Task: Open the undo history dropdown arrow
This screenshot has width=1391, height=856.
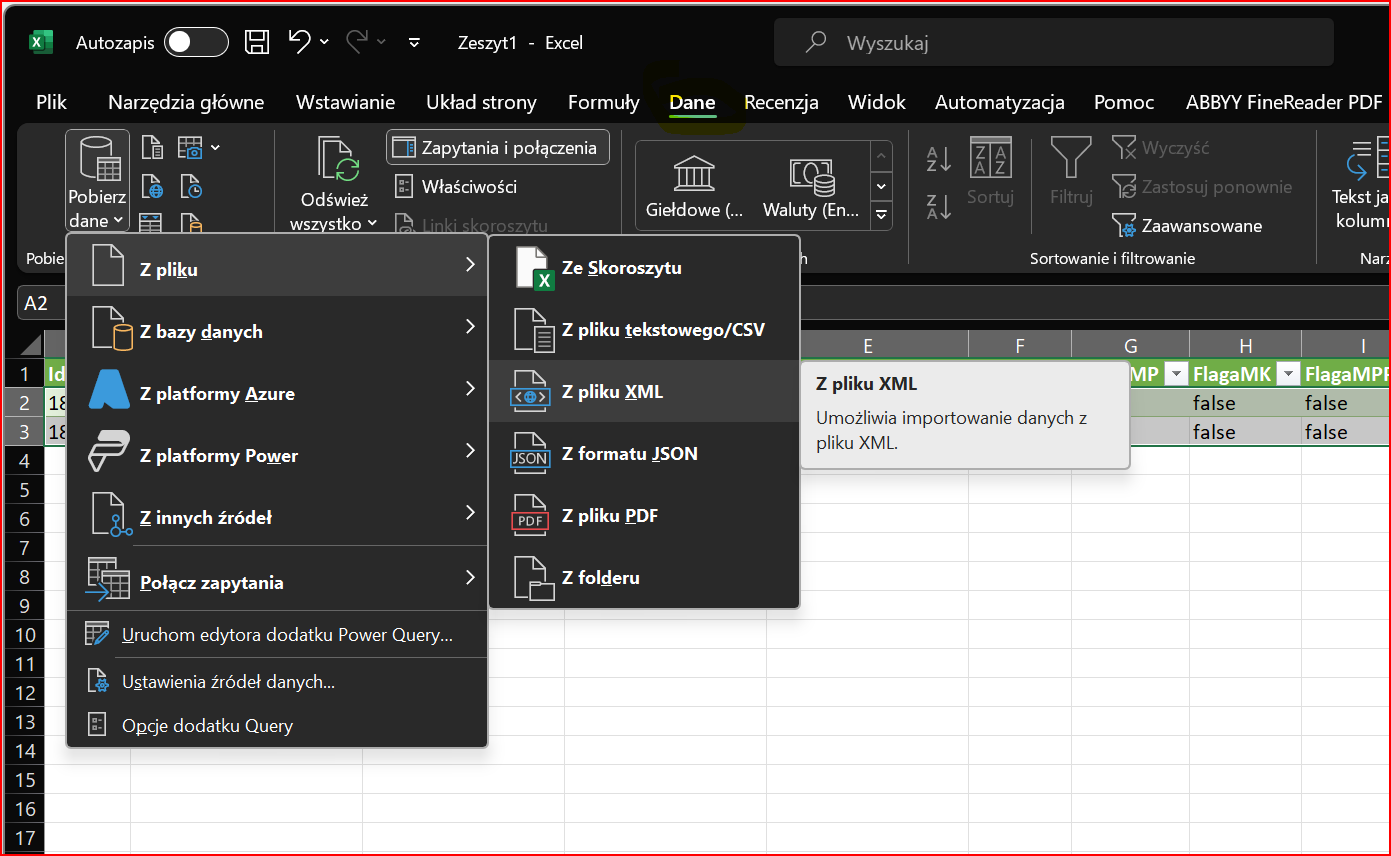Action: click(324, 42)
